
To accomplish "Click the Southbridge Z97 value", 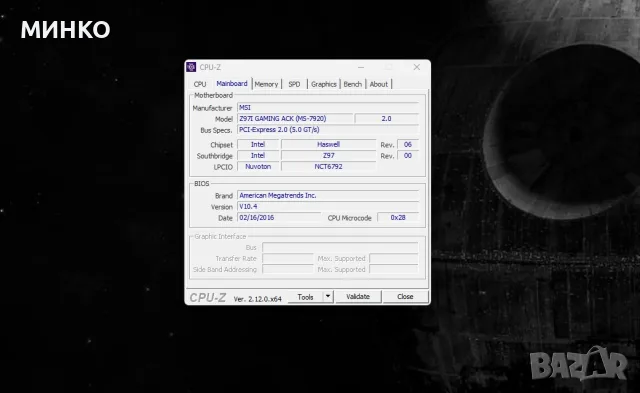I will (328, 155).
